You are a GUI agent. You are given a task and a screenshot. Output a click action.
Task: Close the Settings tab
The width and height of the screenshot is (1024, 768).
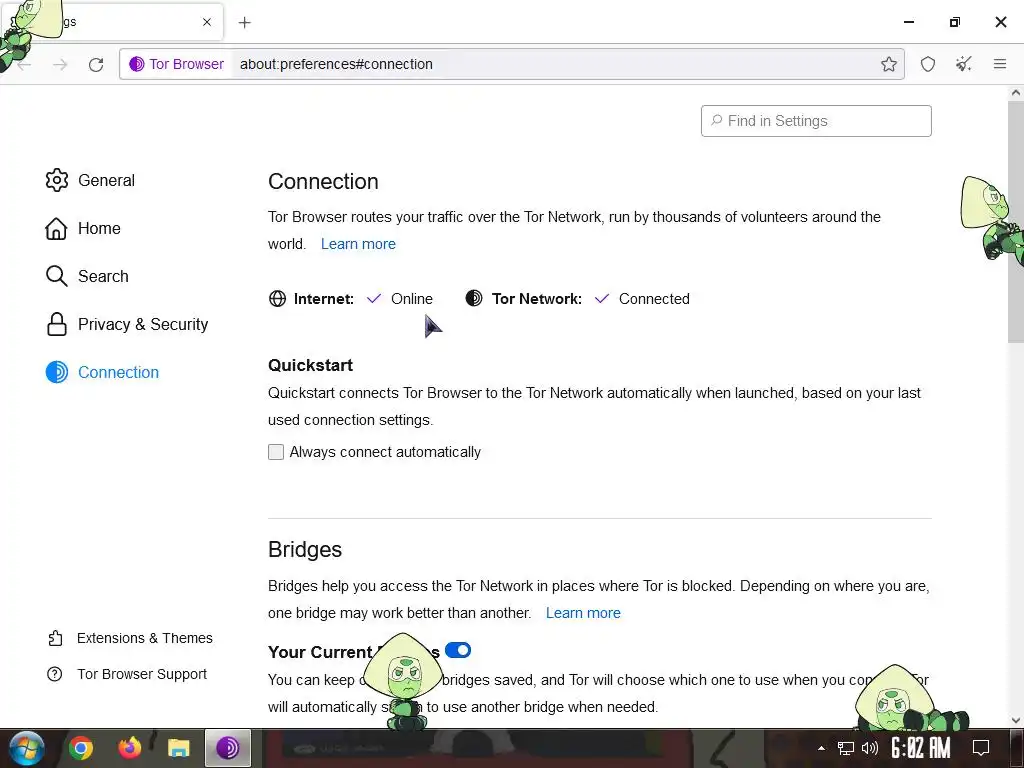[x=207, y=22]
